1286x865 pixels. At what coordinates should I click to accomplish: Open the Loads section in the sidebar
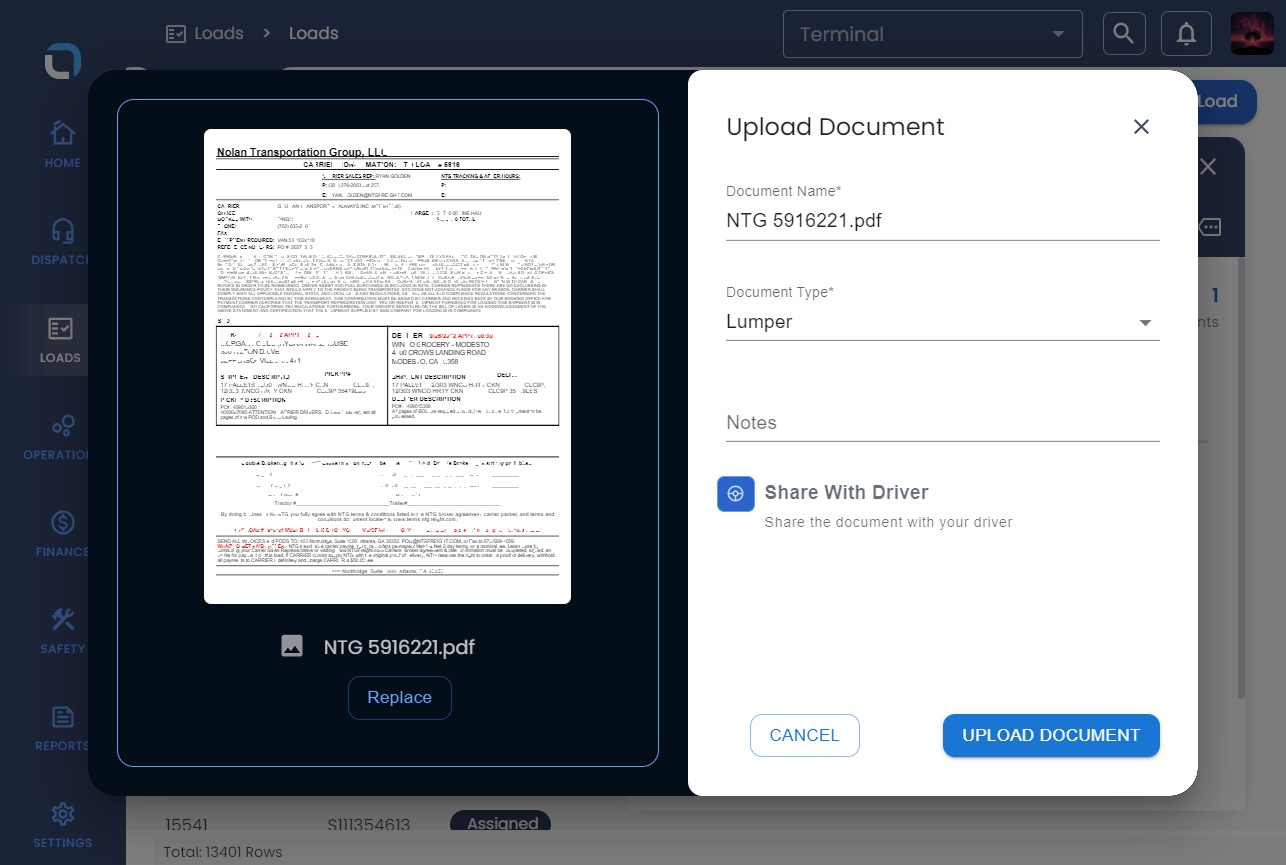[62, 340]
